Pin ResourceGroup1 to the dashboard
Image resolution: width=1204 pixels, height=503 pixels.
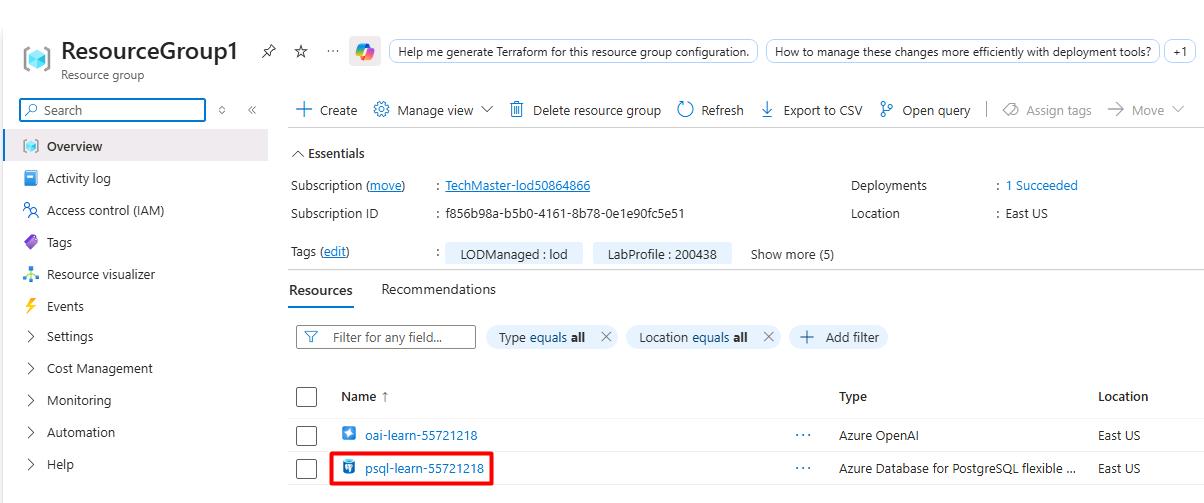tap(268, 52)
